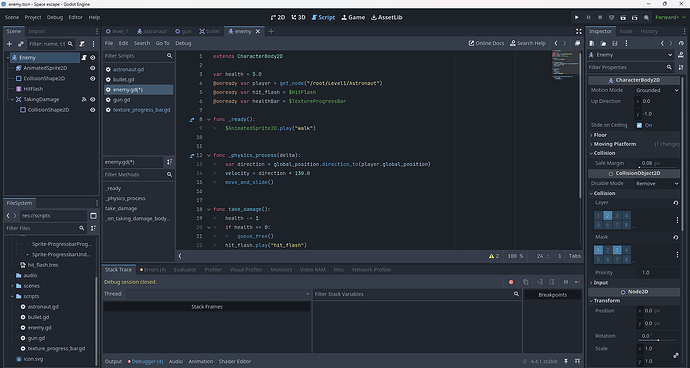690x368 pixels.
Task: Click the debugger skip breakpoints red icon
Action: tap(511, 282)
